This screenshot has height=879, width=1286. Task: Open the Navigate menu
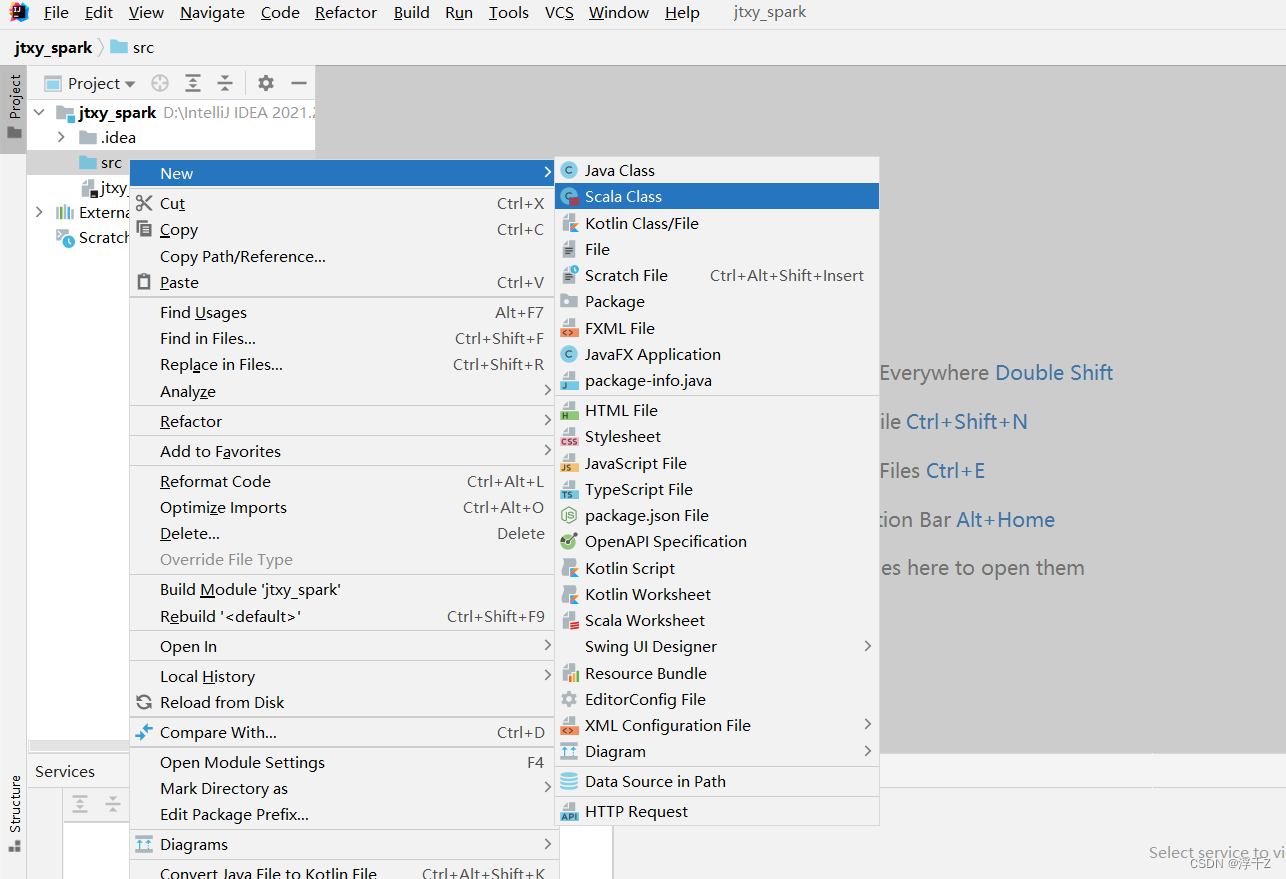(212, 13)
